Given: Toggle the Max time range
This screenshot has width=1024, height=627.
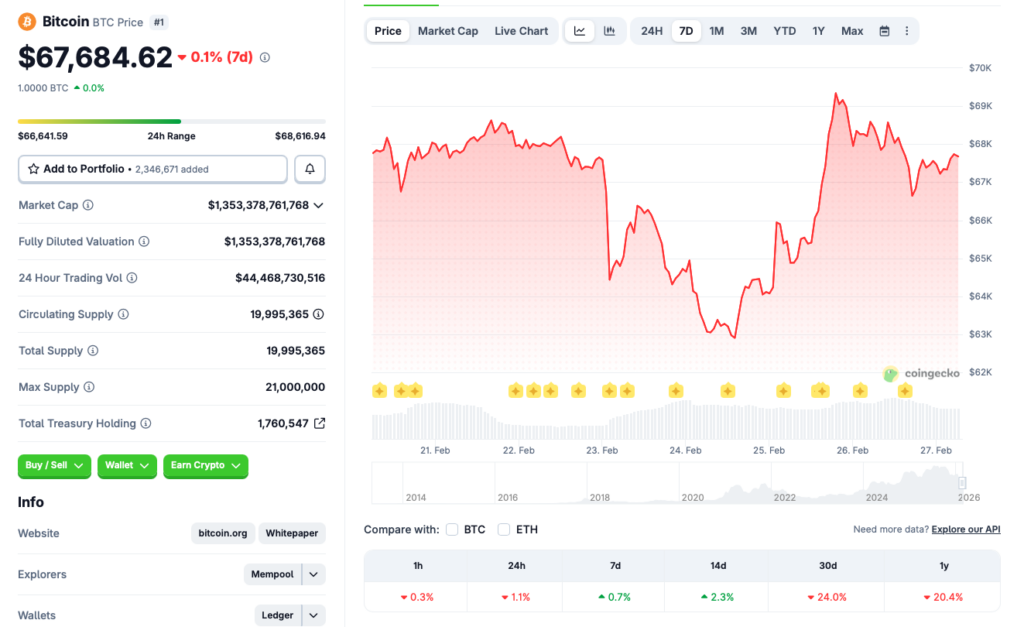Looking at the screenshot, I should 851,31.
